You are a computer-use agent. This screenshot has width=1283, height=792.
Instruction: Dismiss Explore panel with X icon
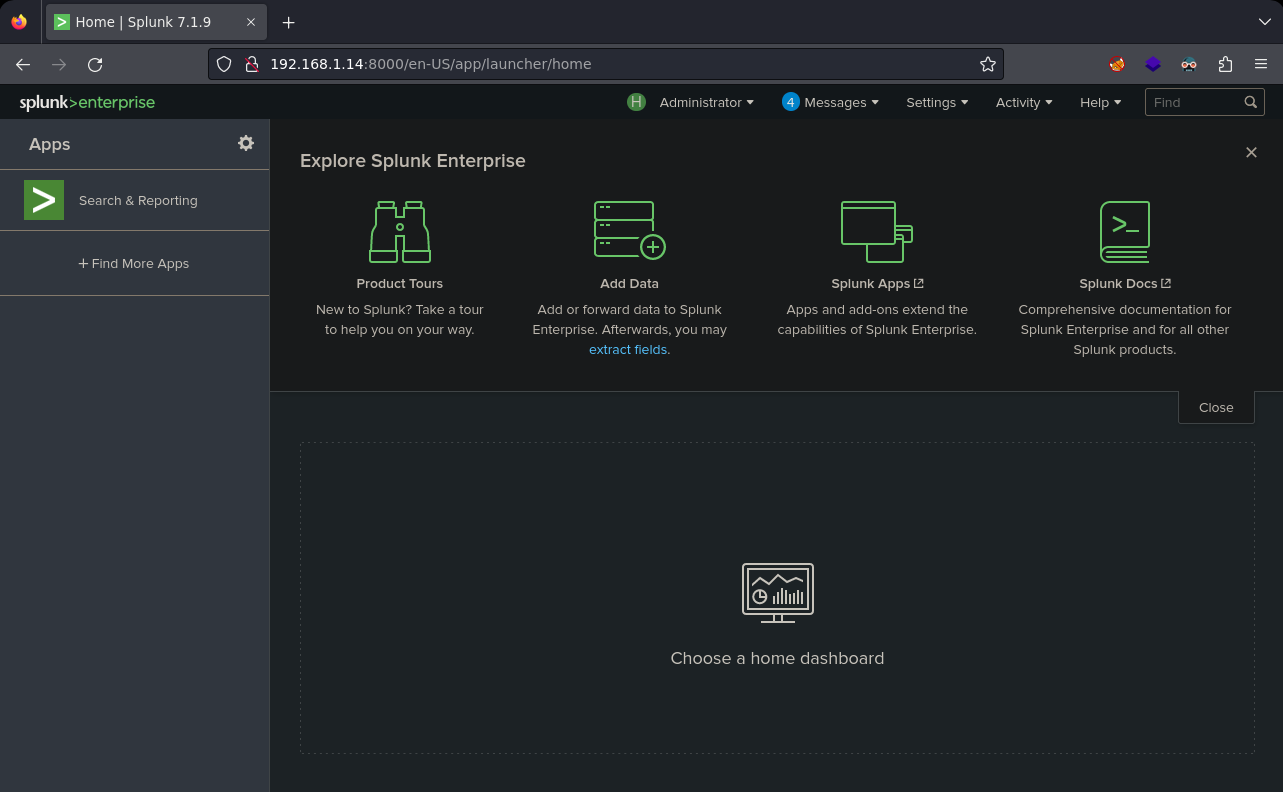pos(1251,152)
